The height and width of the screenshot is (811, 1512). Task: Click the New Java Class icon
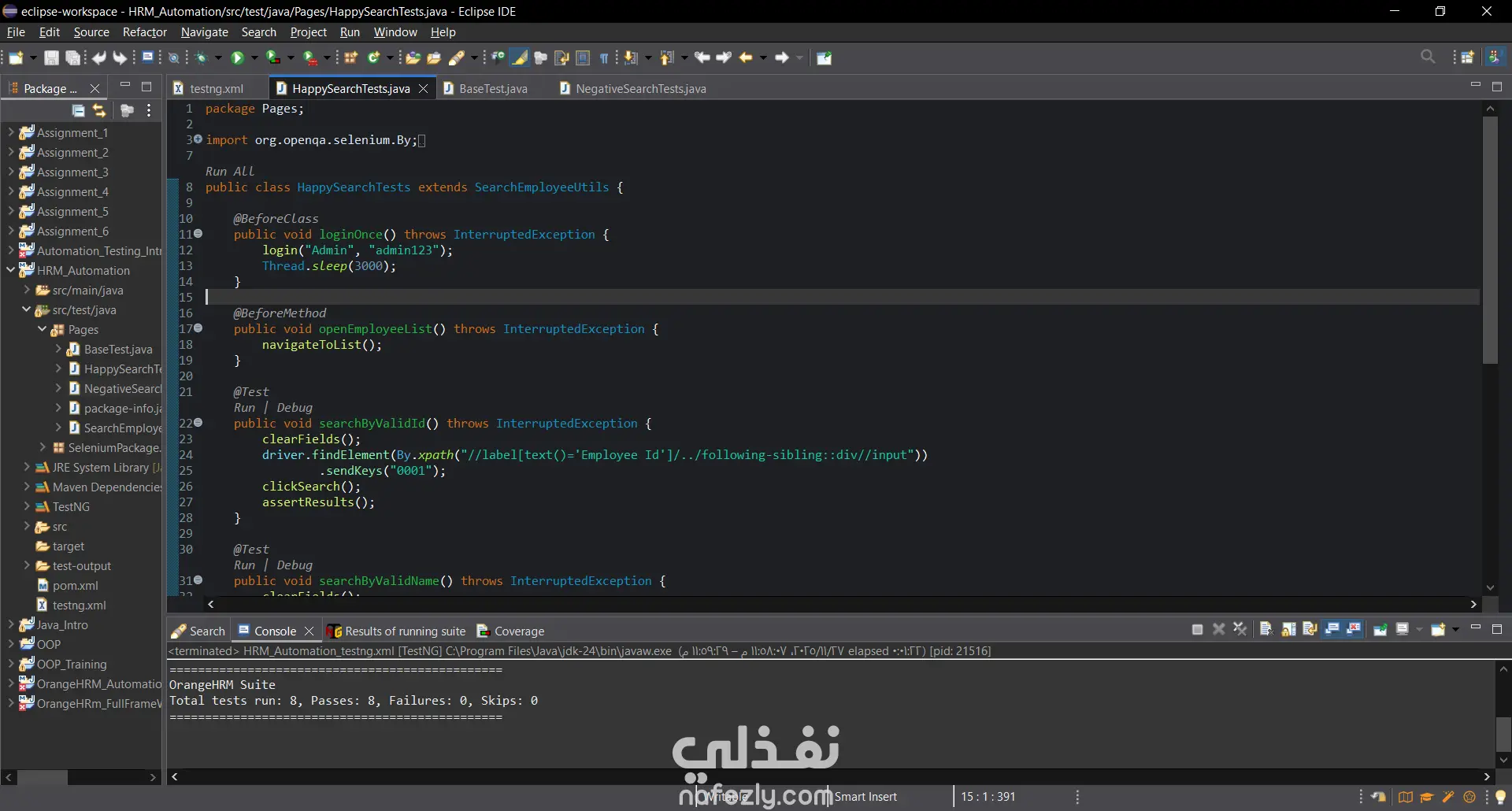tap(374, 57)
